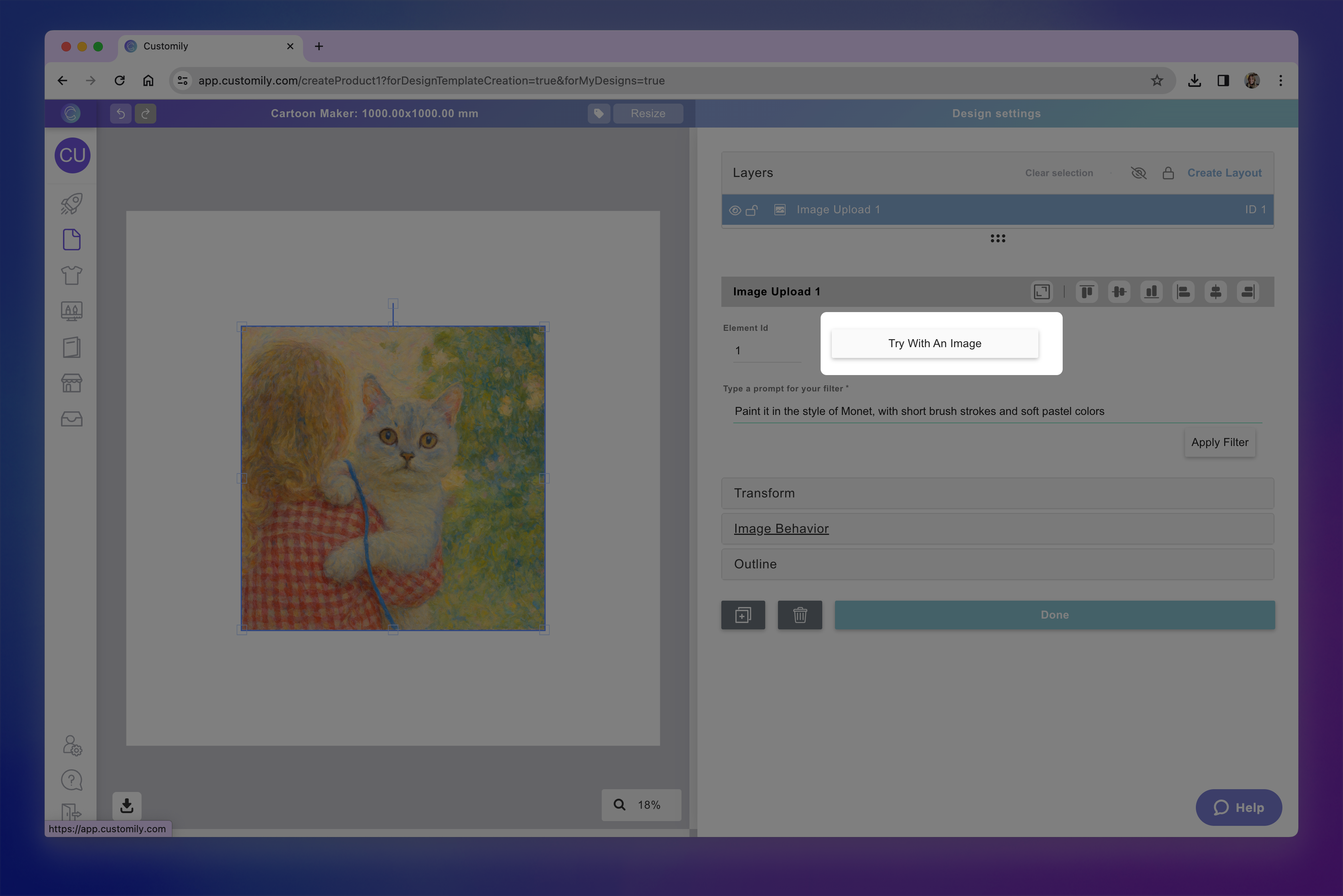Screen dimensions: 1343x896
Task: Align element to horizontal center
Action: 1215,291
